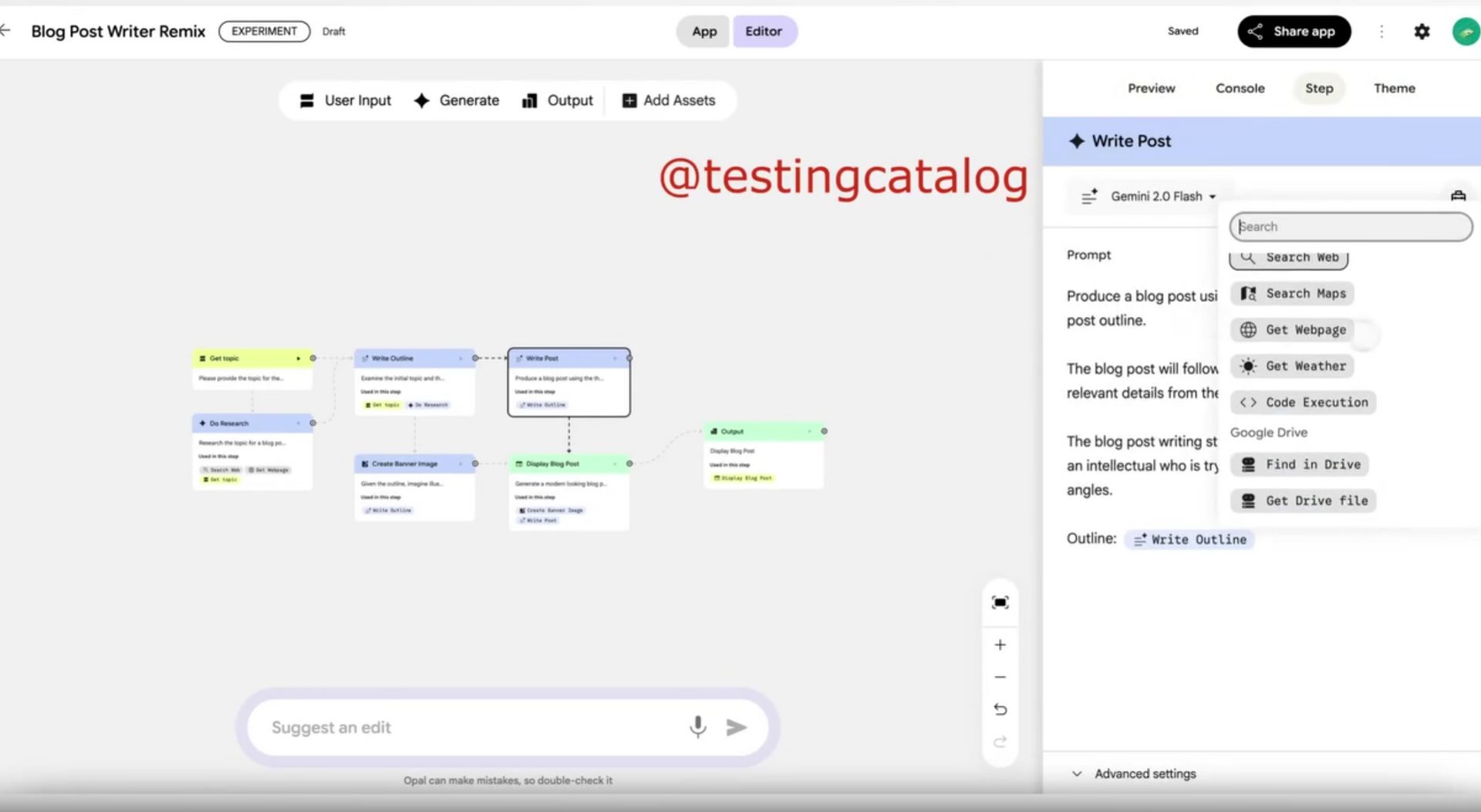This screenshot has height=812, width=1481.
Task: Choose Get Webpage from the tools list
Action: 1293,330
